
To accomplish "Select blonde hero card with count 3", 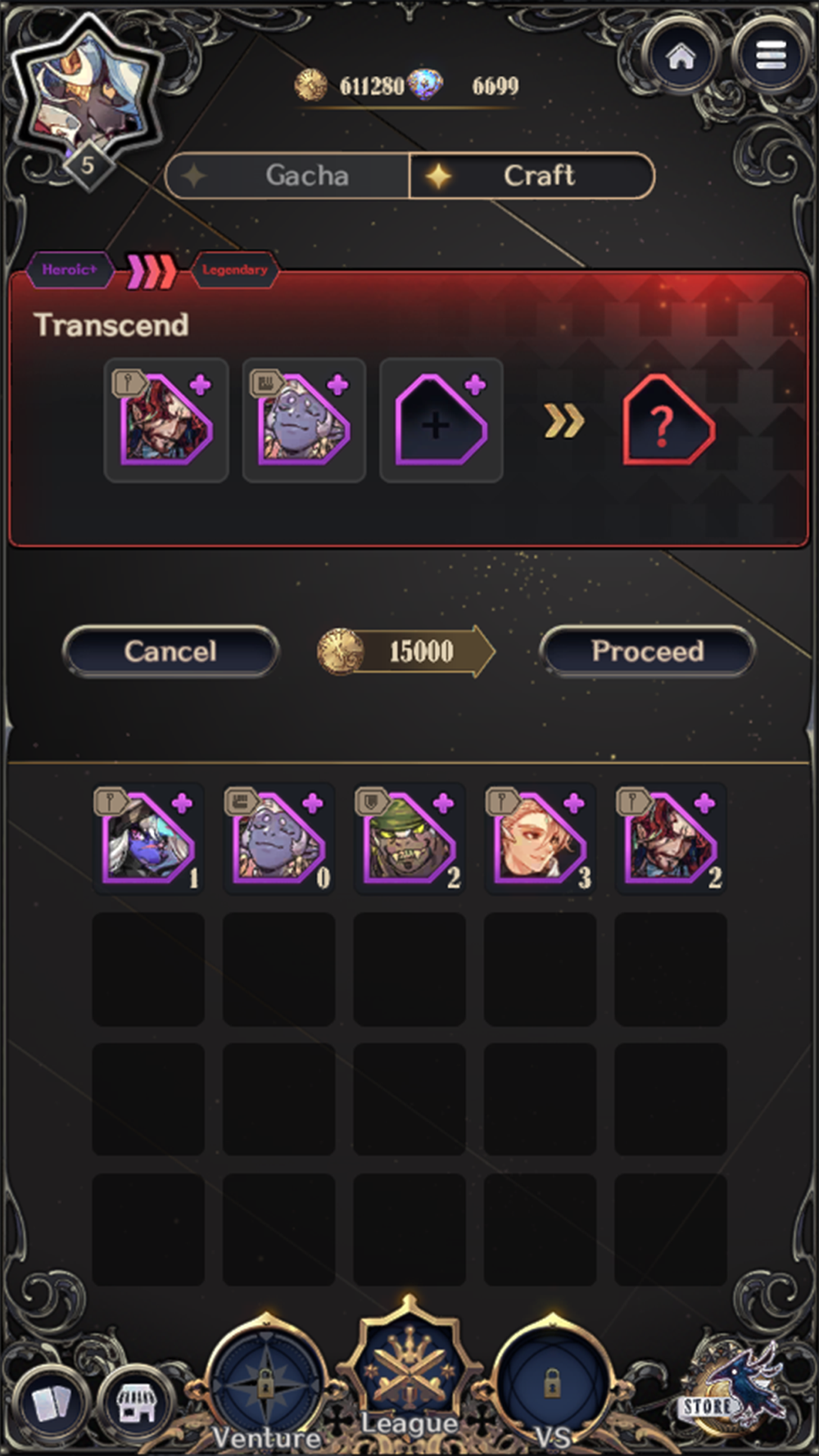I will pyautogui.click(x=540, y=839).
